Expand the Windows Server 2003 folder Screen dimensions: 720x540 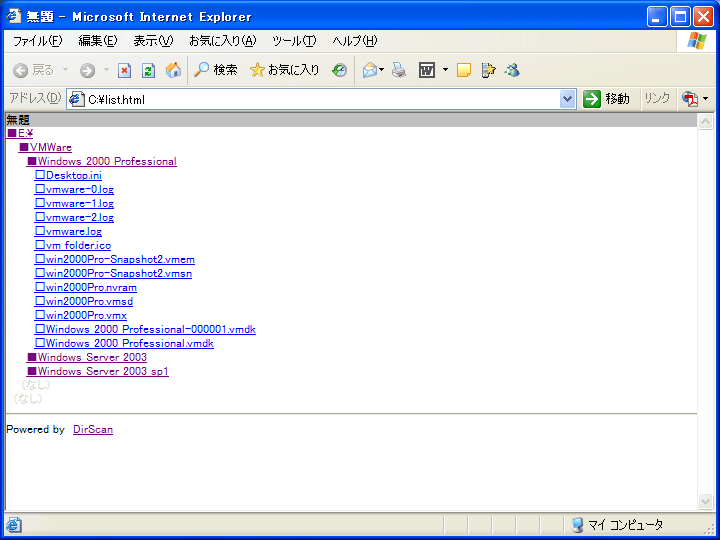(x=87, y=357)
